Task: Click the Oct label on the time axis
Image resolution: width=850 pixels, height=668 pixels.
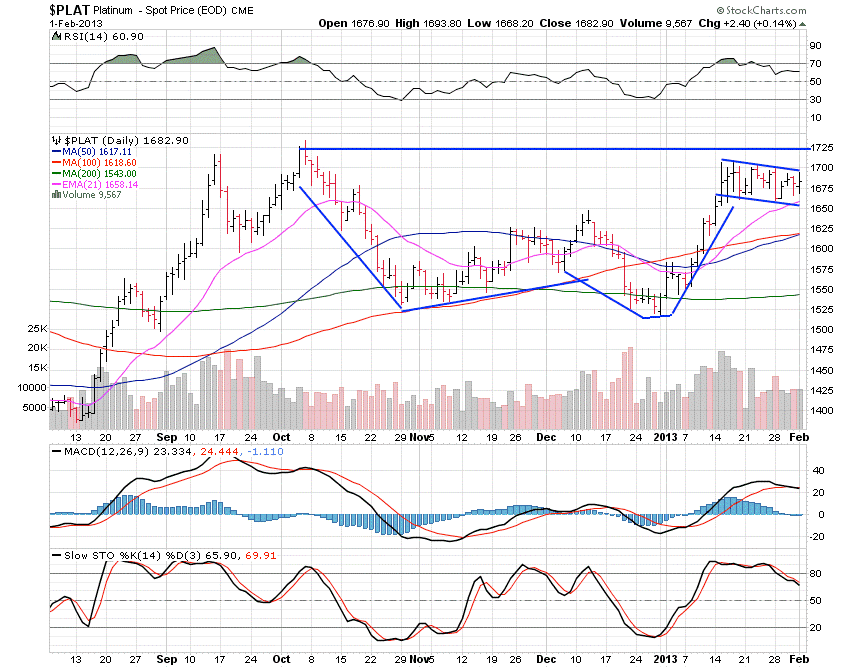Action: [x=283, y=437]
